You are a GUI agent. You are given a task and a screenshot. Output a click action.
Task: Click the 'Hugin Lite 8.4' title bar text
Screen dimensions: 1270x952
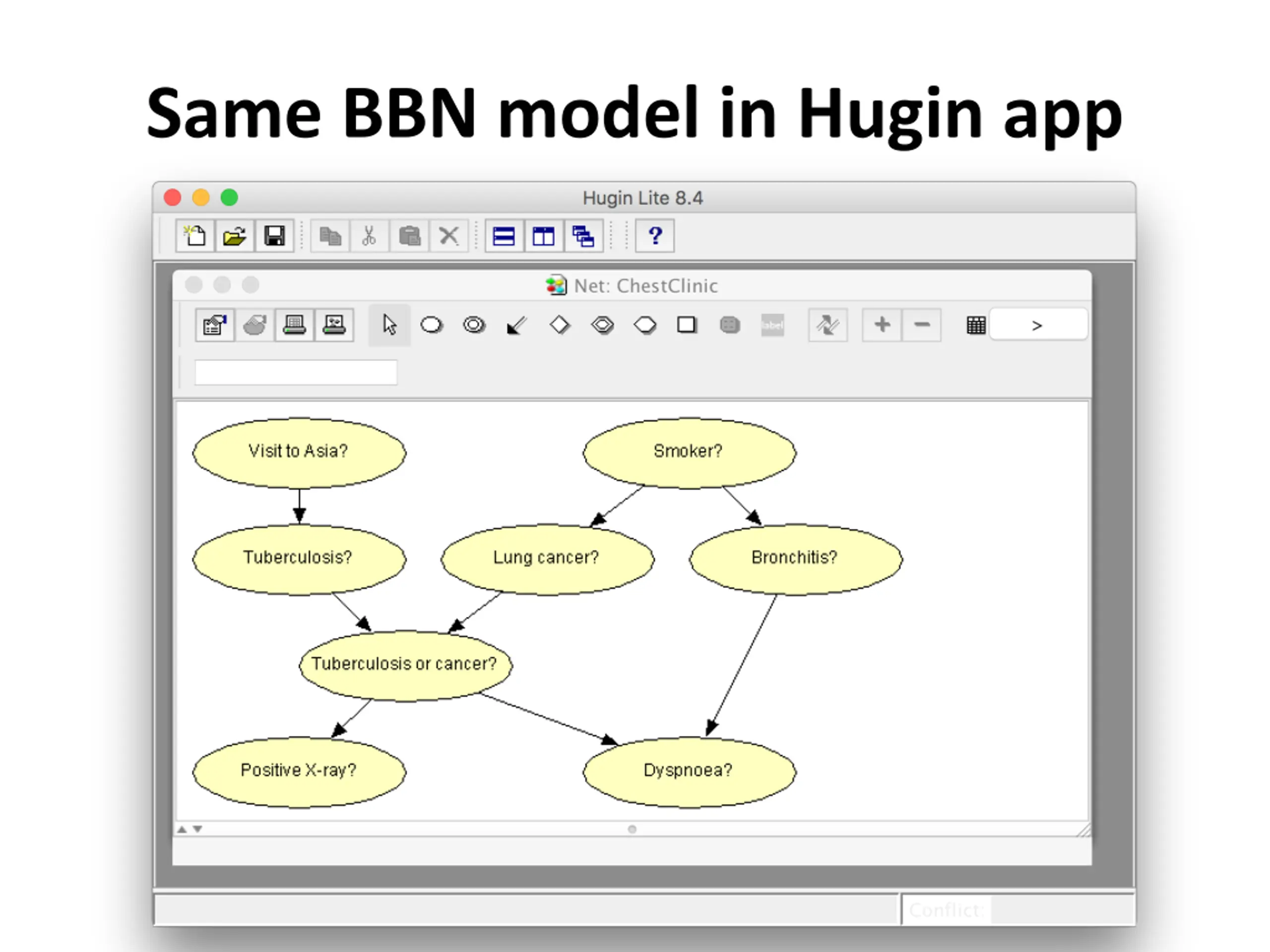[643, 198]
